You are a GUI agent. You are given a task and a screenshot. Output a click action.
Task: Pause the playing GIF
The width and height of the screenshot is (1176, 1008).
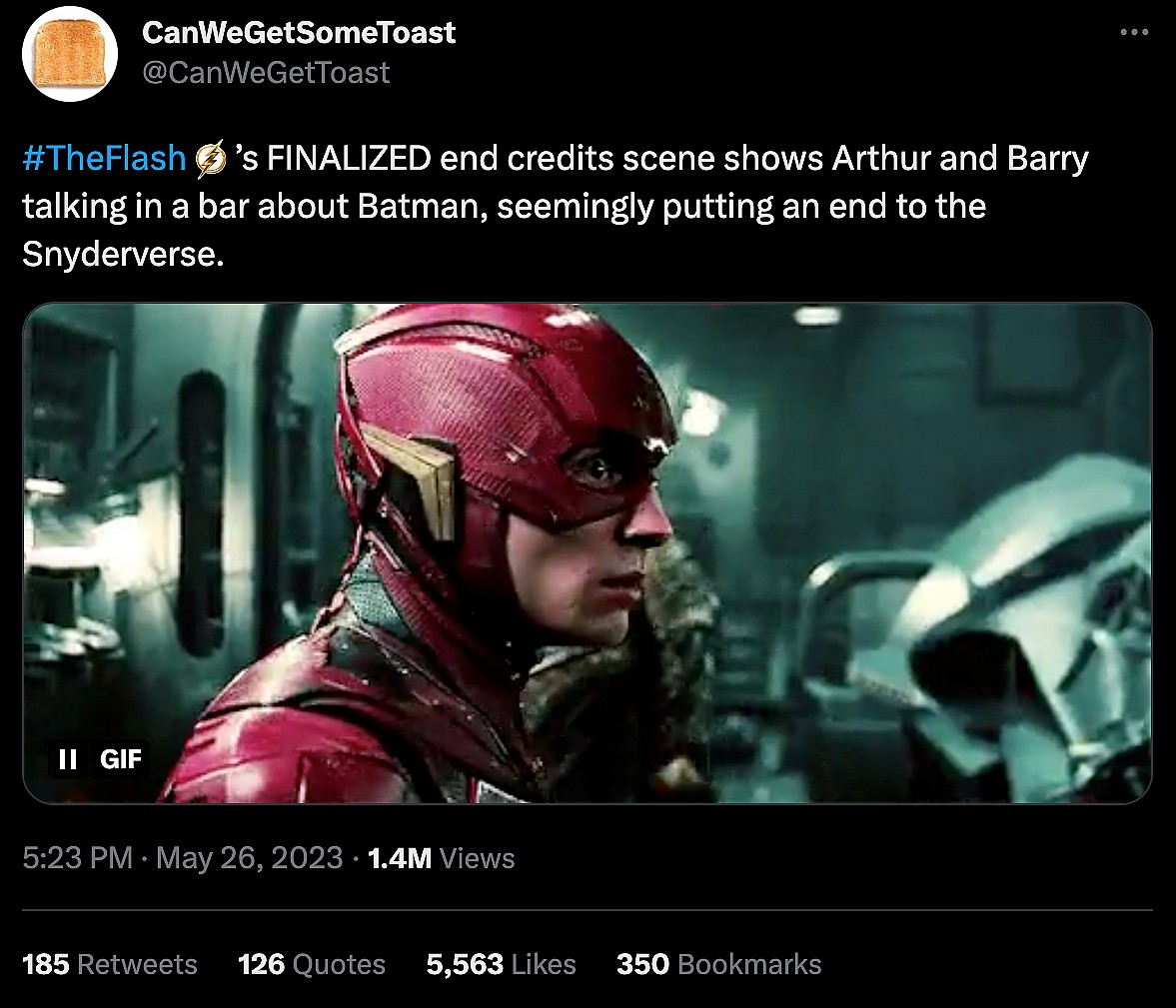tap(68, 759)
